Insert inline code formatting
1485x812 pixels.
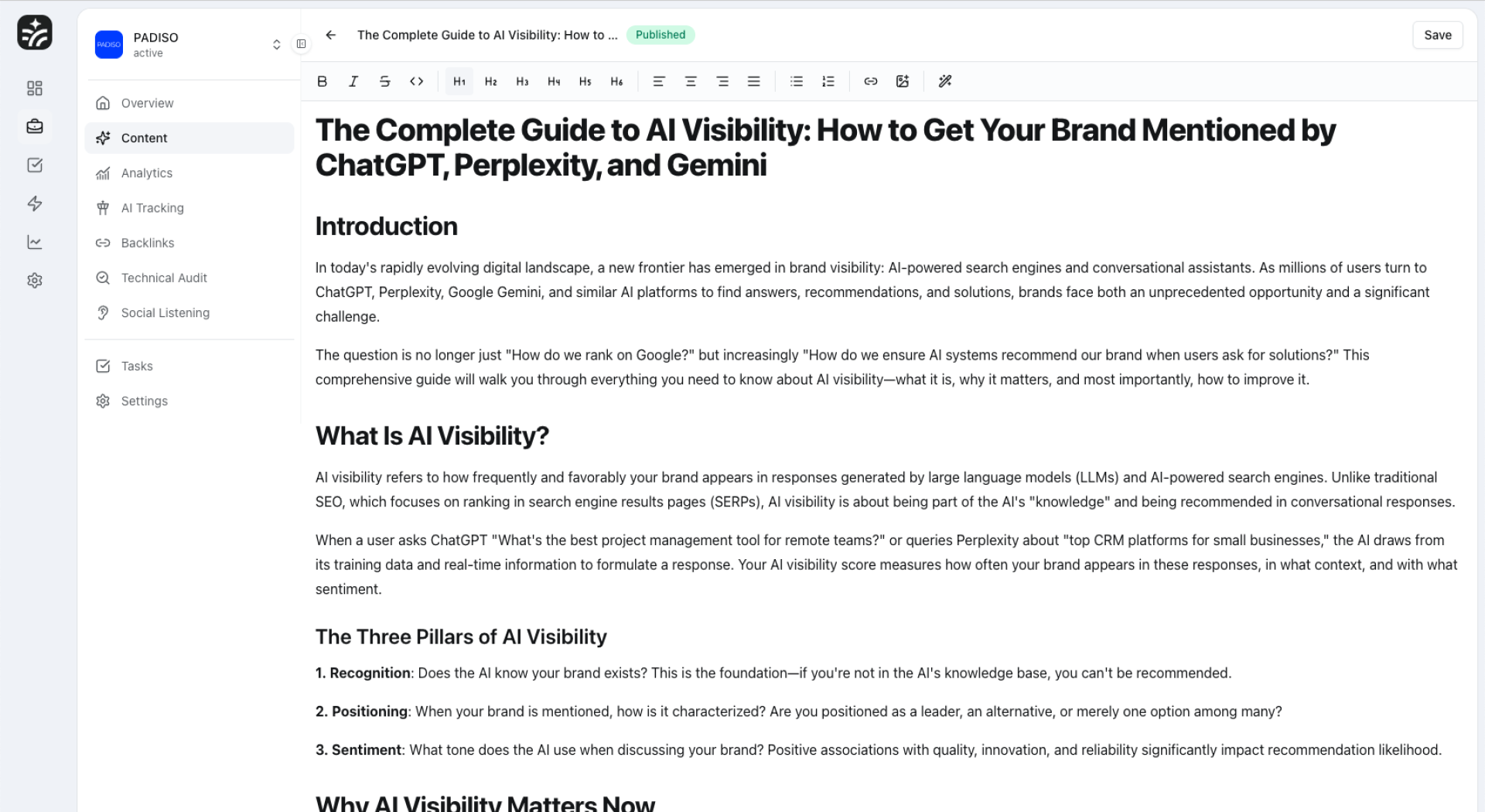coord(416,81)
